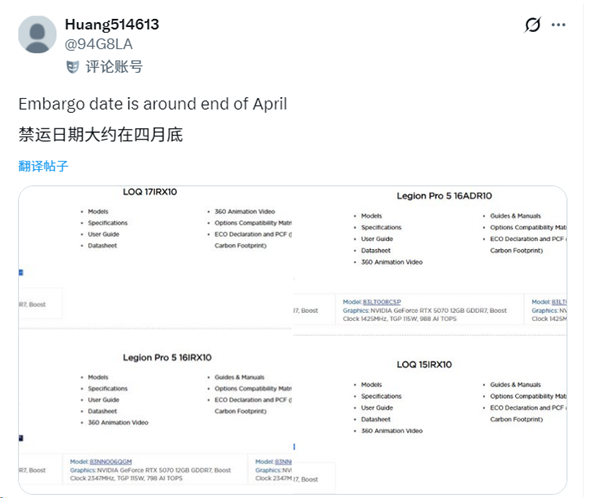Click the 评论账号 account label
The height and width of the screenshot is (498, 600).
(x=116, y=66)
